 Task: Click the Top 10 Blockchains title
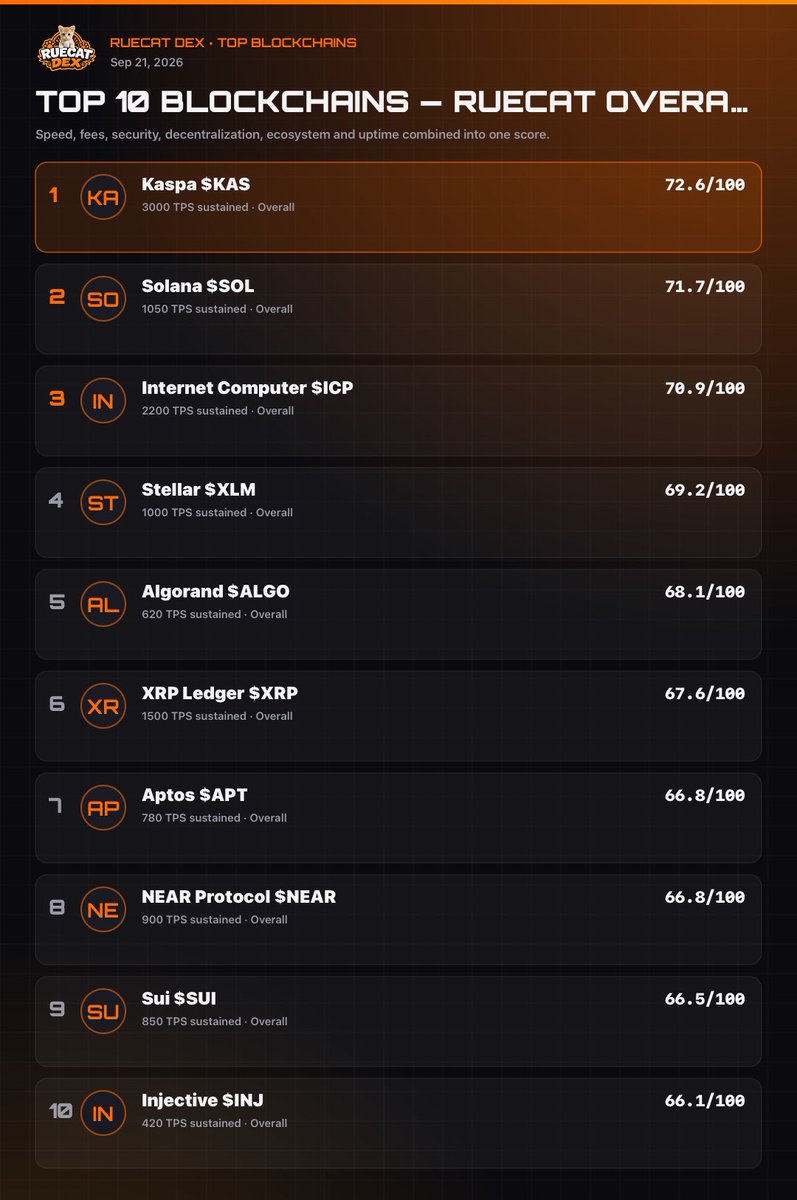pyautogui.click(x=392, y=102)
